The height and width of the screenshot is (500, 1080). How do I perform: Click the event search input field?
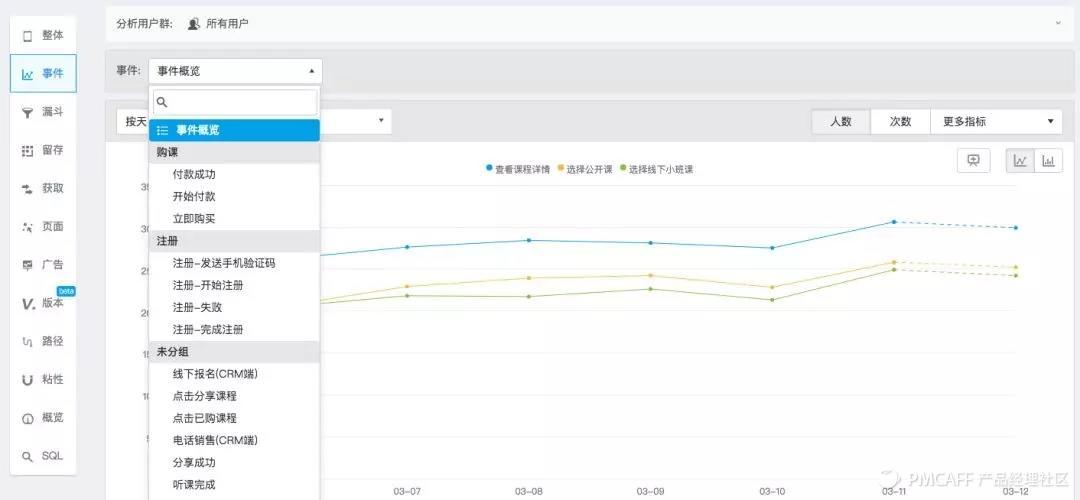point(235,102)
